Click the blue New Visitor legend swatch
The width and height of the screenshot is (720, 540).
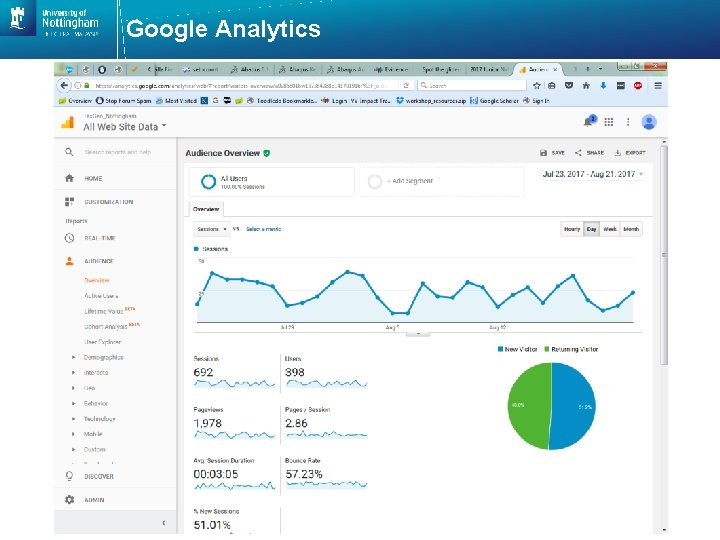[x=501, y=349]
